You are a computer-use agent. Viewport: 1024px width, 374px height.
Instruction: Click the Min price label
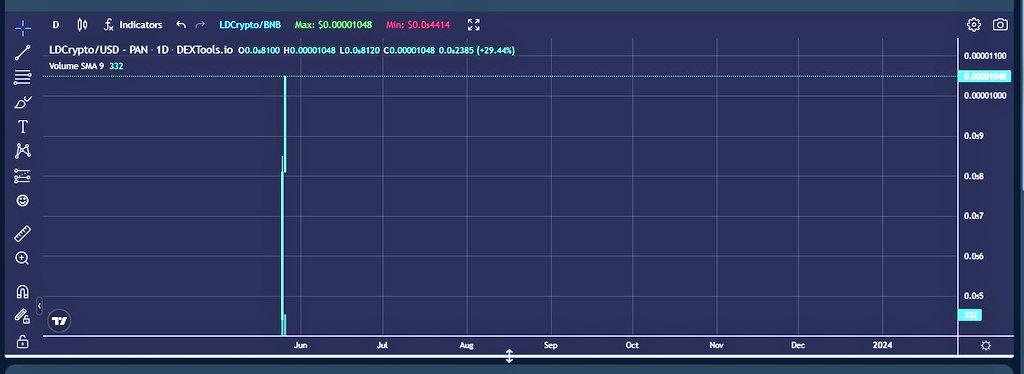point(417,25)
